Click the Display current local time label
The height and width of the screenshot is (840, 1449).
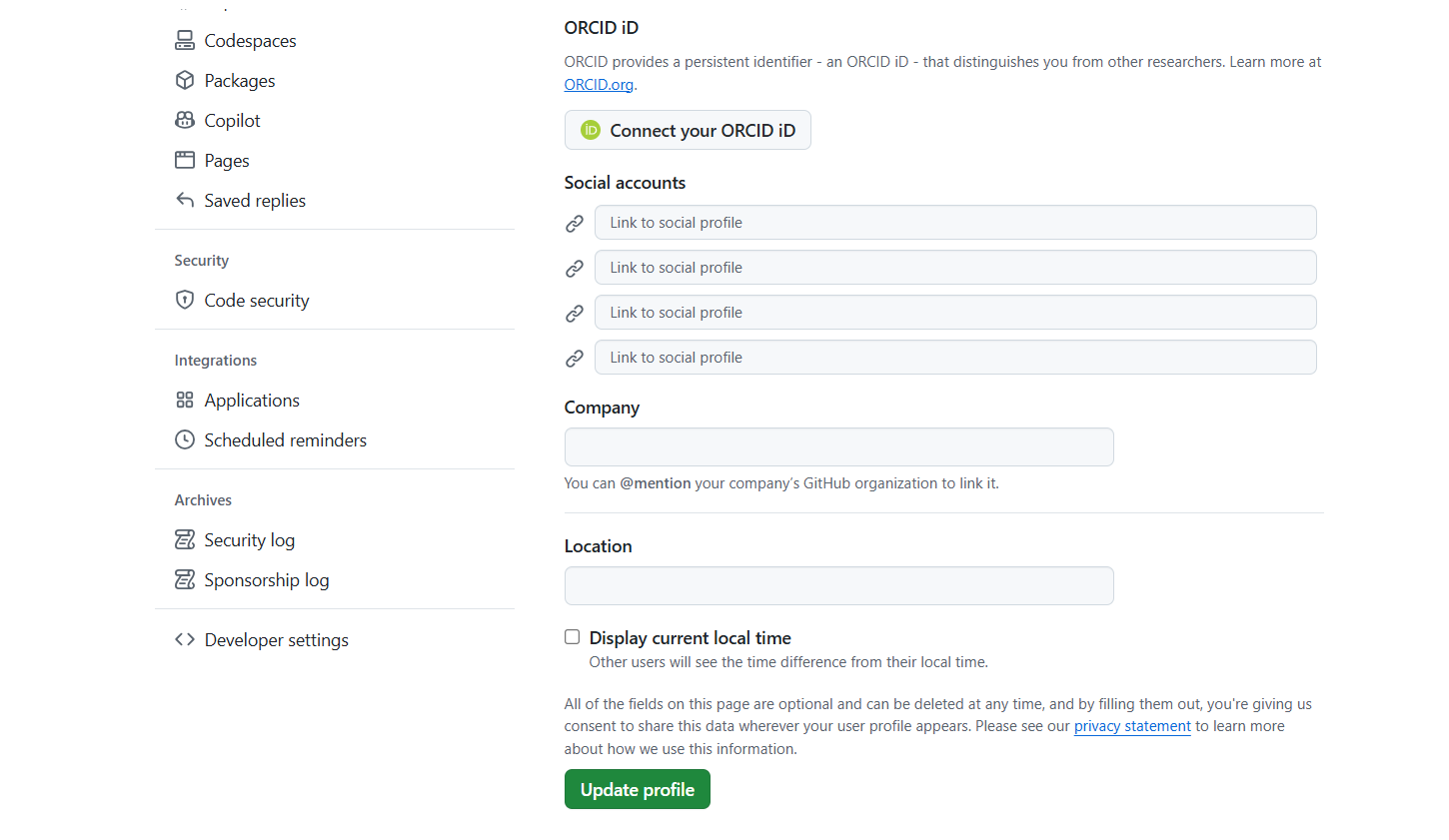(691, 637)
